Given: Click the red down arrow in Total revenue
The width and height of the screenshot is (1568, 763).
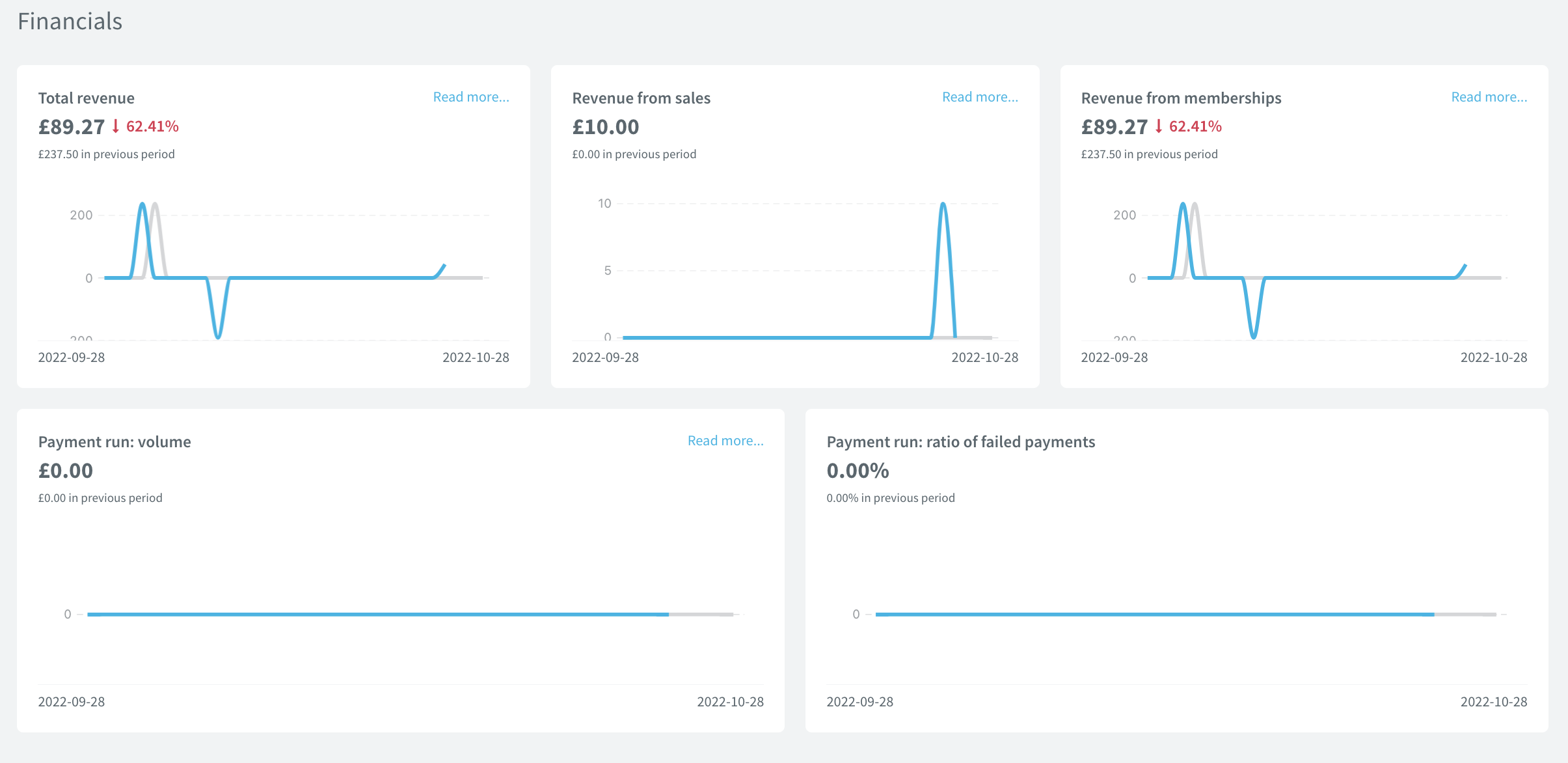Looking at the screenshot, I should click(116, 126).
